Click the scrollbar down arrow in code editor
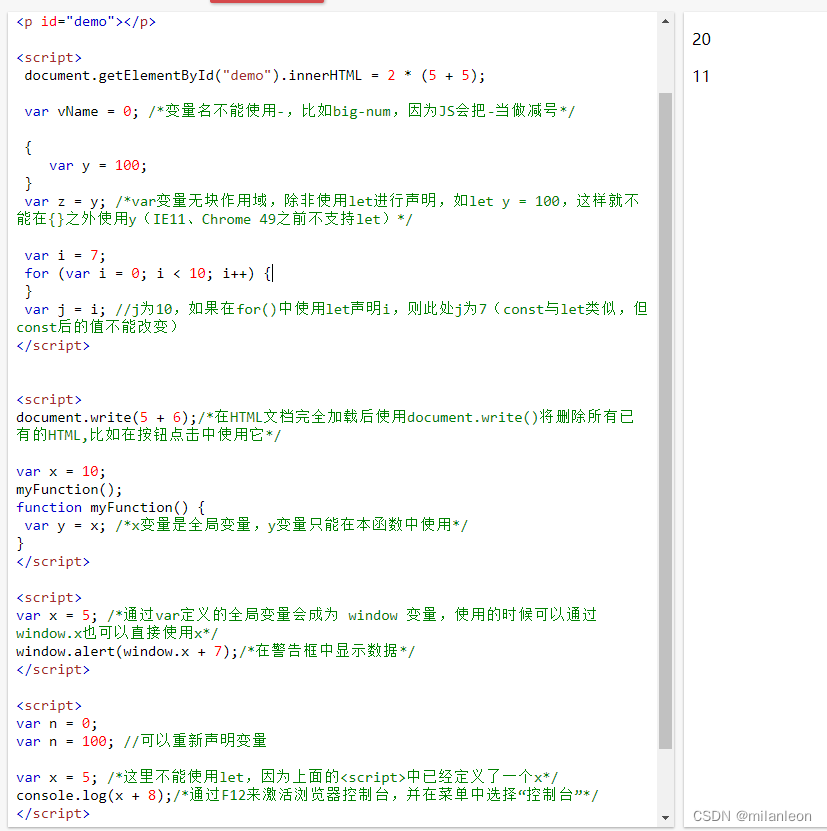Image resolution: width=827 pixels, height=831 pixels. (665, 818)
